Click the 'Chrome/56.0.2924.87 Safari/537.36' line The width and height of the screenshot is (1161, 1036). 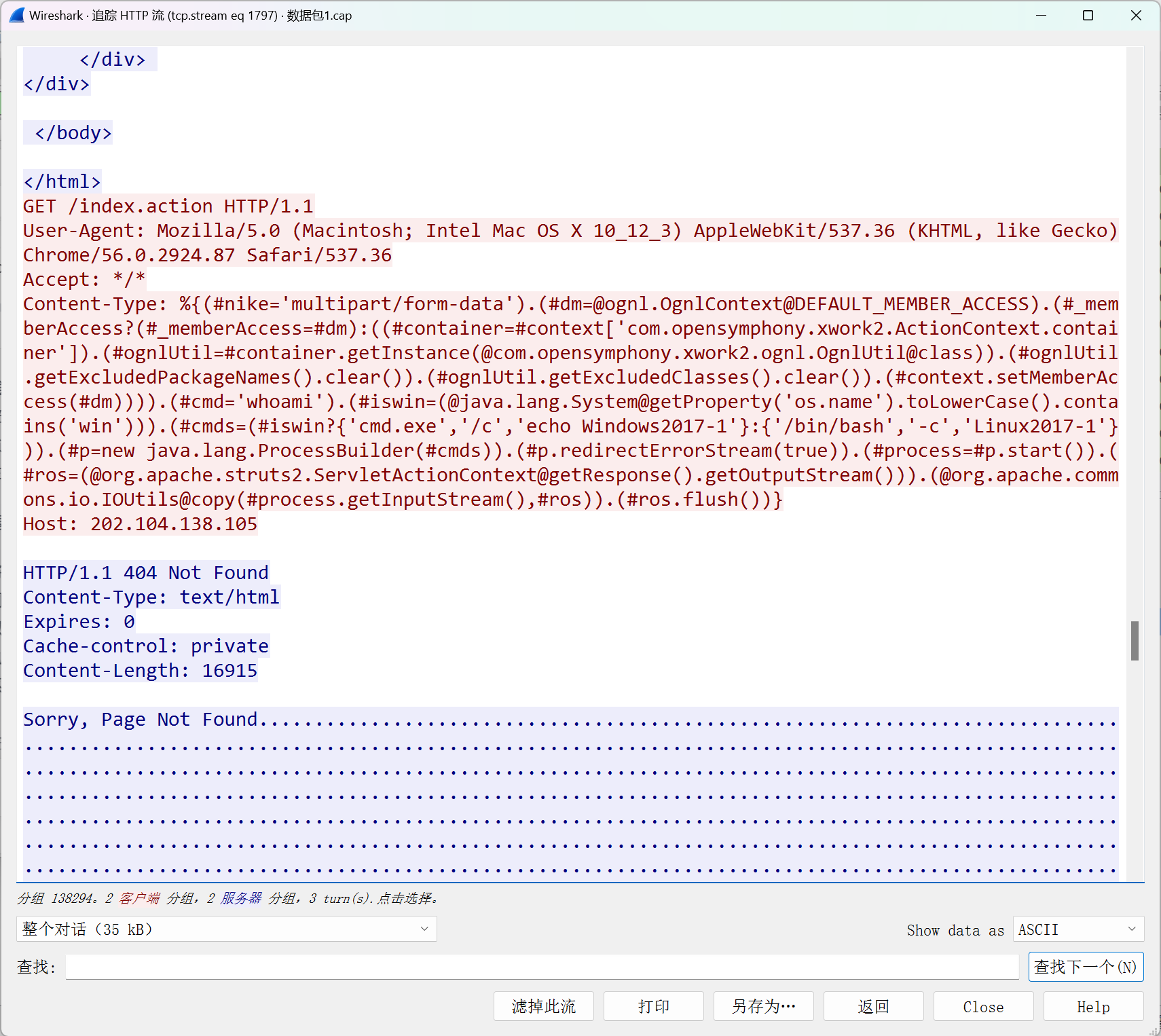208,255
